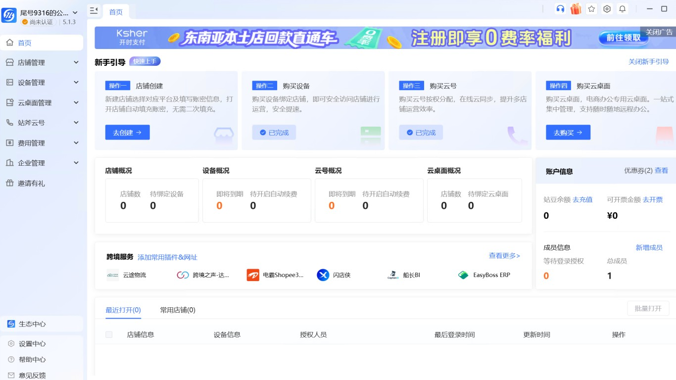Open 生态中心 in the sidebar menu

tap(42, 324)
